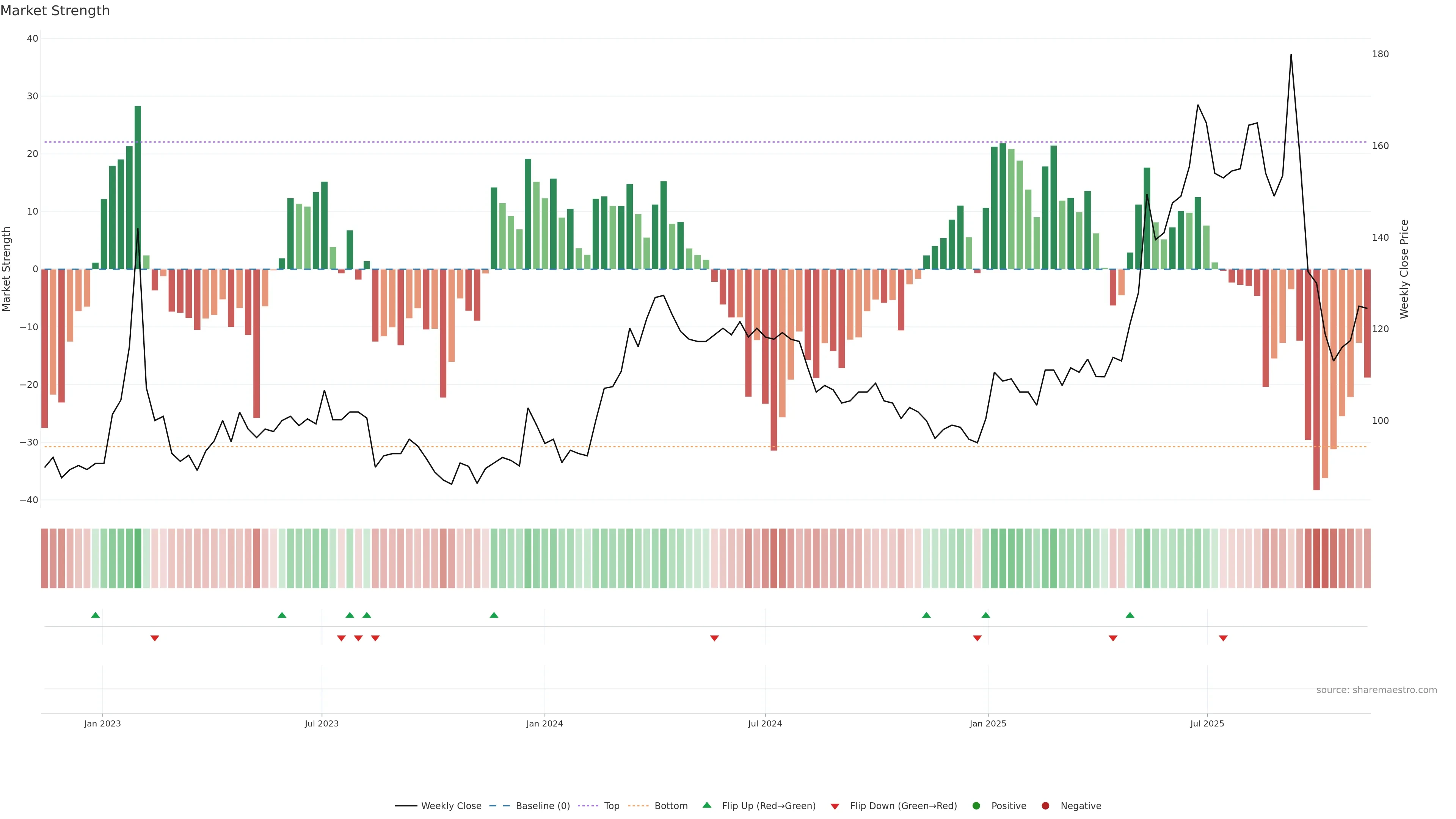Viewport: 1456px width, 819px height.
Task: Click the leftmost red heat strip cell
Action: pos(45,559)
